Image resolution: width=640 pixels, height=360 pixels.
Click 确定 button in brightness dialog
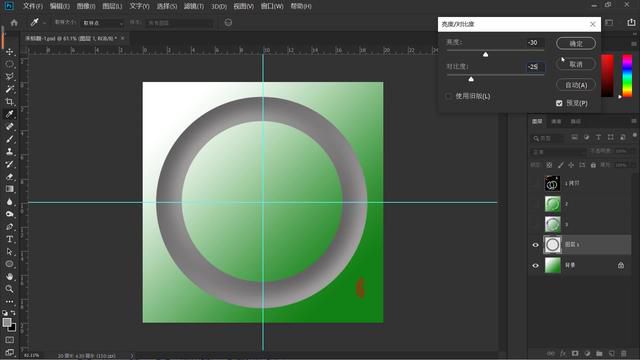pos(576,44)
